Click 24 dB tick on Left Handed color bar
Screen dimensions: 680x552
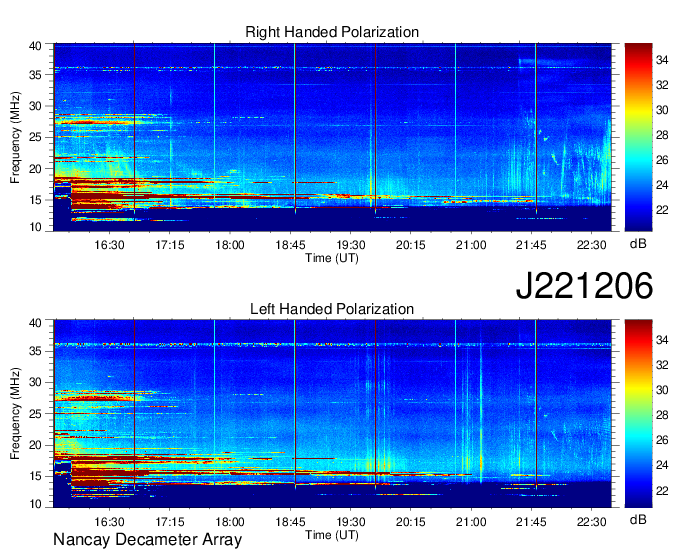[662, 465]
